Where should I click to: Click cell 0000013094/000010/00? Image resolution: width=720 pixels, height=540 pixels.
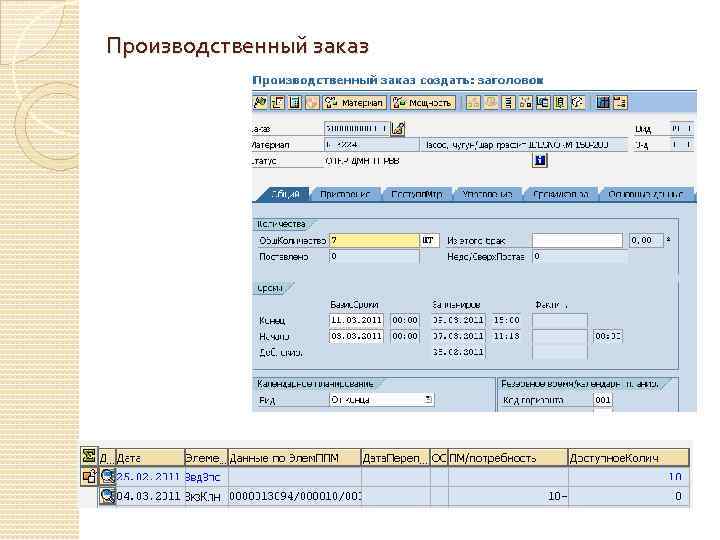click(x=295, y=496)
